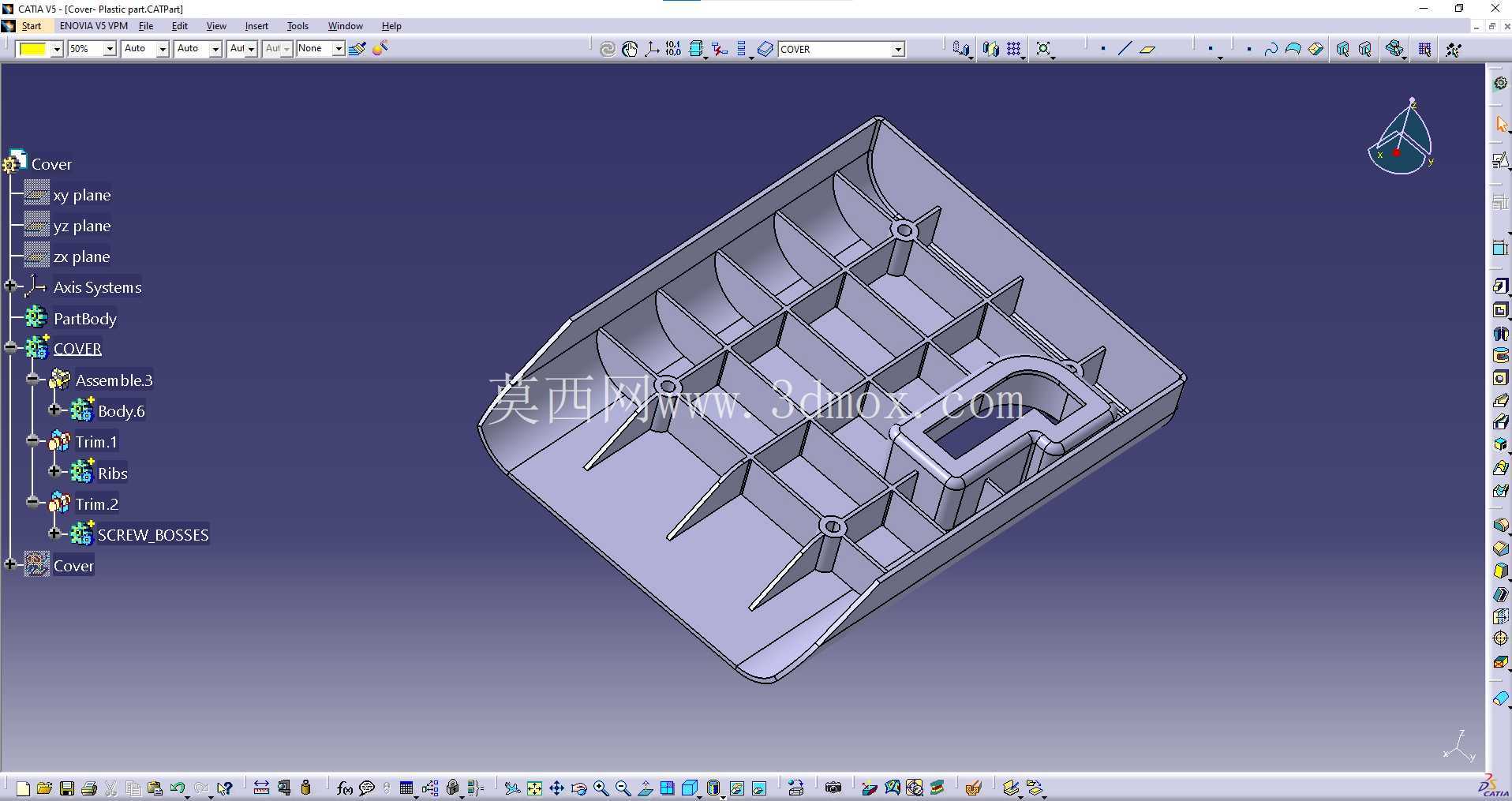Toggle Swap Visible Space icon
The image size is (1512, 801).
pos(758,788)
